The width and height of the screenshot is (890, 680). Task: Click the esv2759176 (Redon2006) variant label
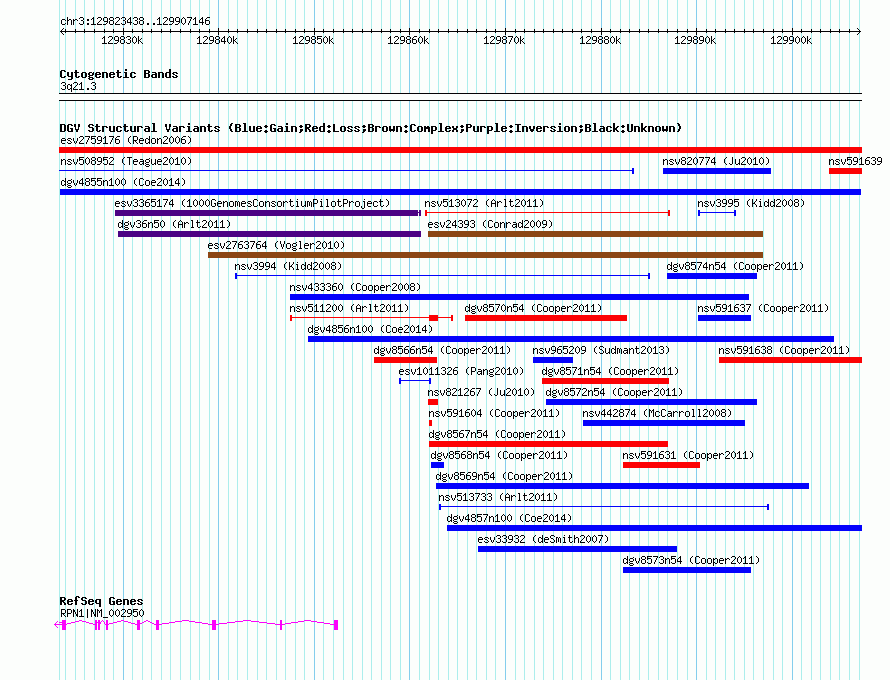pos(126,140)
